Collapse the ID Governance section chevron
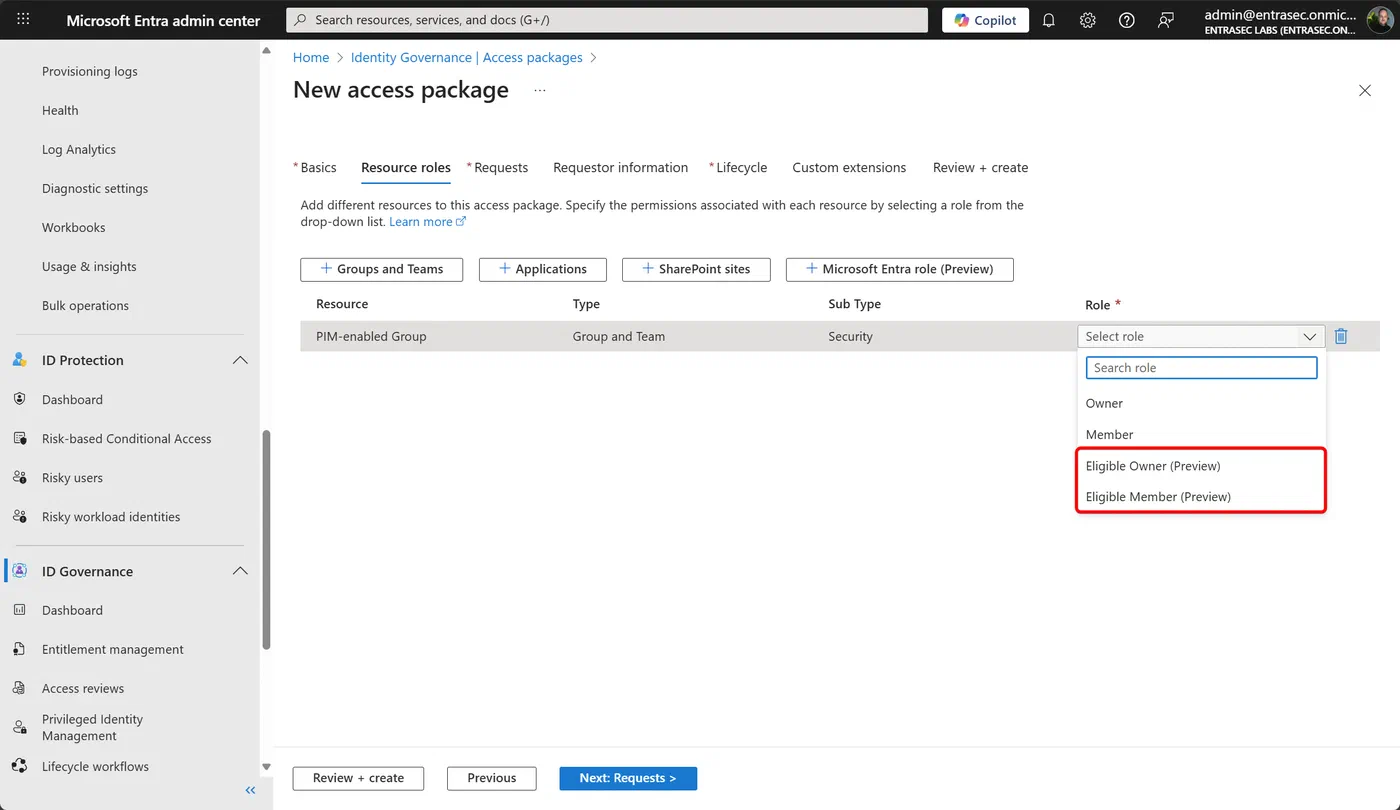 (x=240, y=571)
